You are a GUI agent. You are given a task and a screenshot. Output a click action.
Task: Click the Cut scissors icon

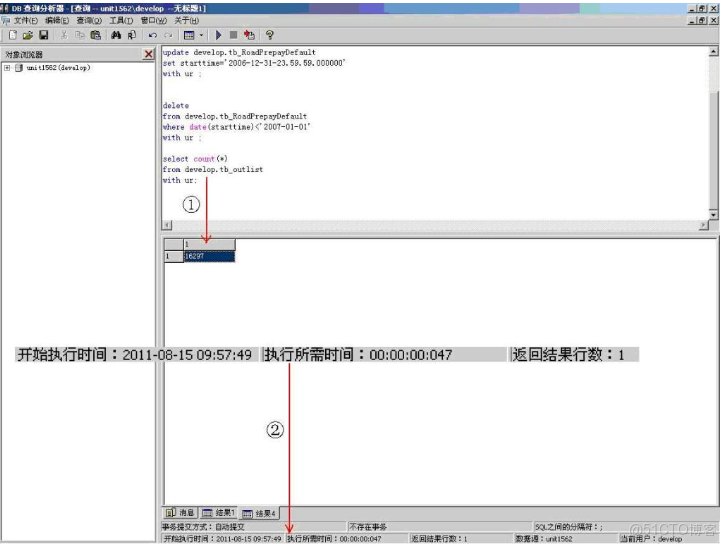pos(64,35)
